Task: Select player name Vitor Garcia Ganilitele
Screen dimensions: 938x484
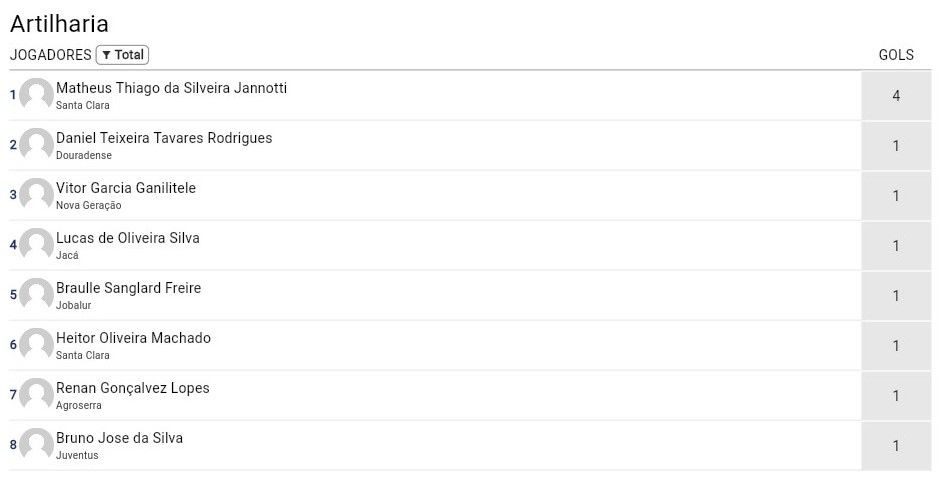Action: point(126,188)
